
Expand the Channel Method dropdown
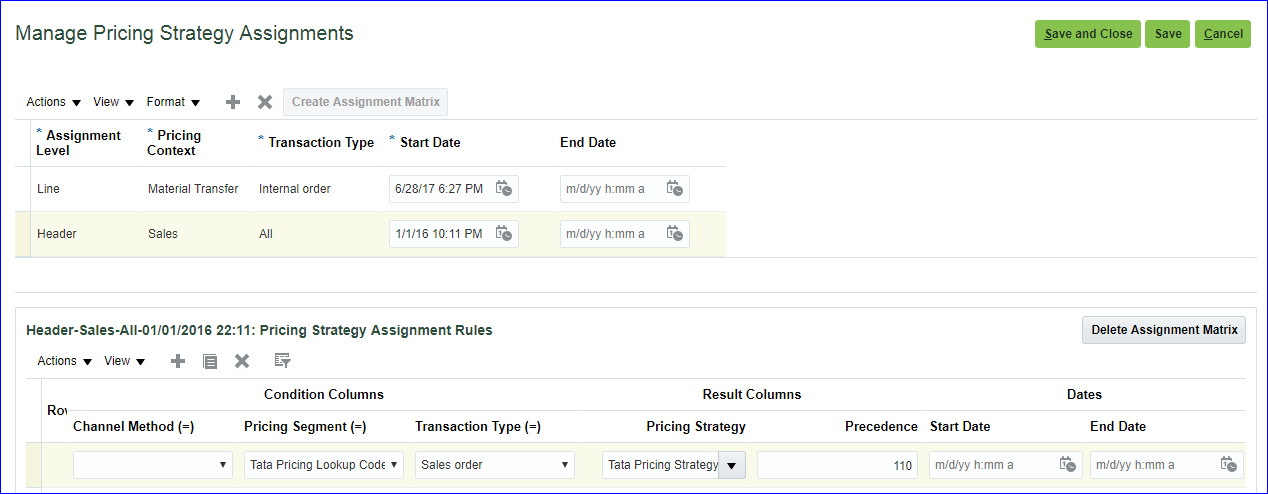coord(222,465)
